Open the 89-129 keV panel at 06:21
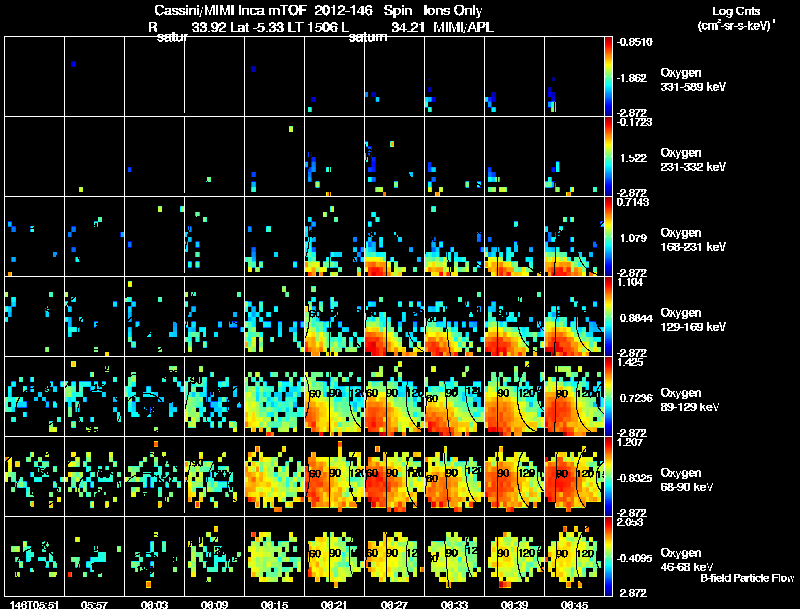This screenshot has height=609, width=800. 334,396
